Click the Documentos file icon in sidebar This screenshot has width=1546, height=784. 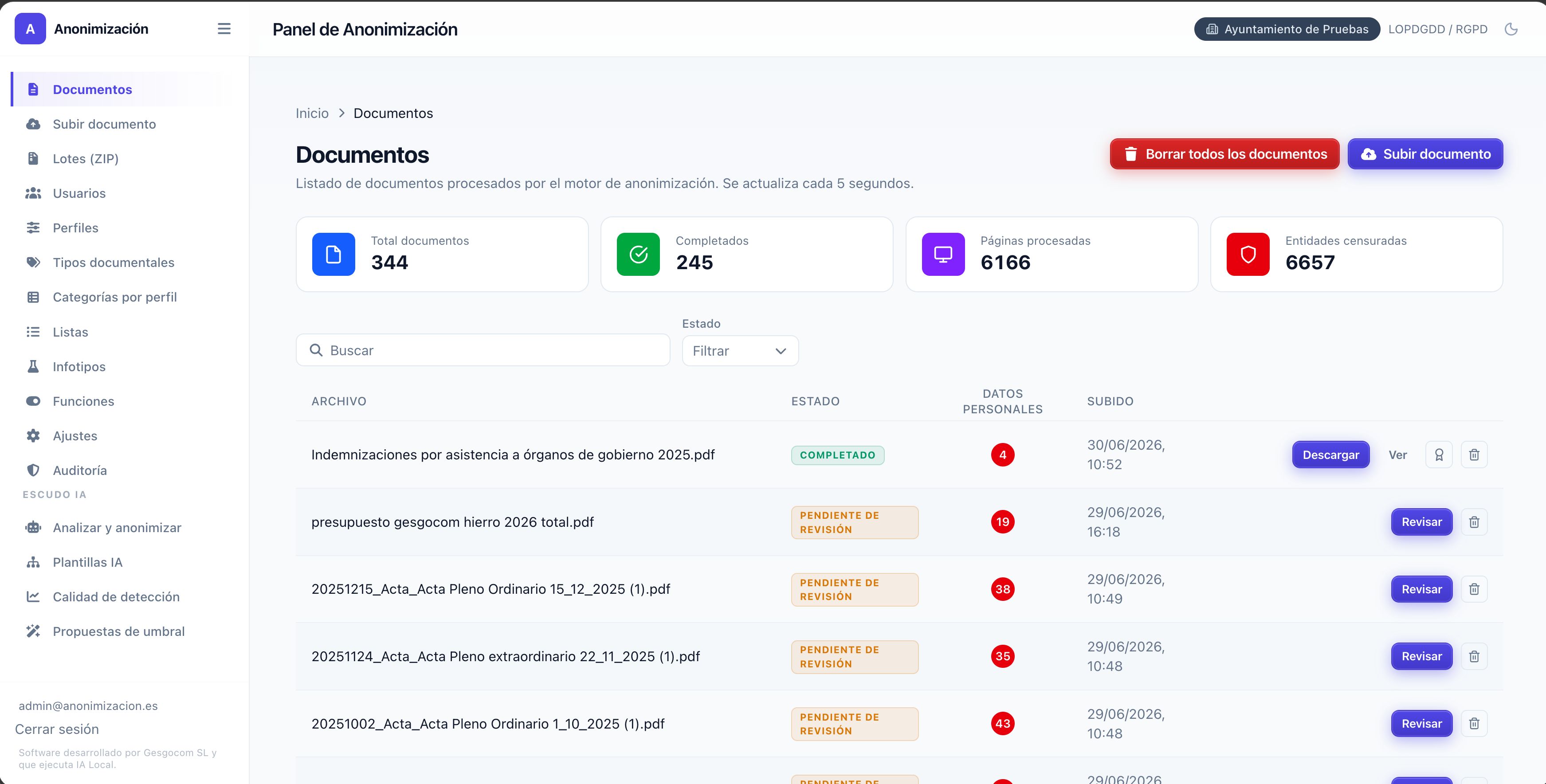(33, 90)
